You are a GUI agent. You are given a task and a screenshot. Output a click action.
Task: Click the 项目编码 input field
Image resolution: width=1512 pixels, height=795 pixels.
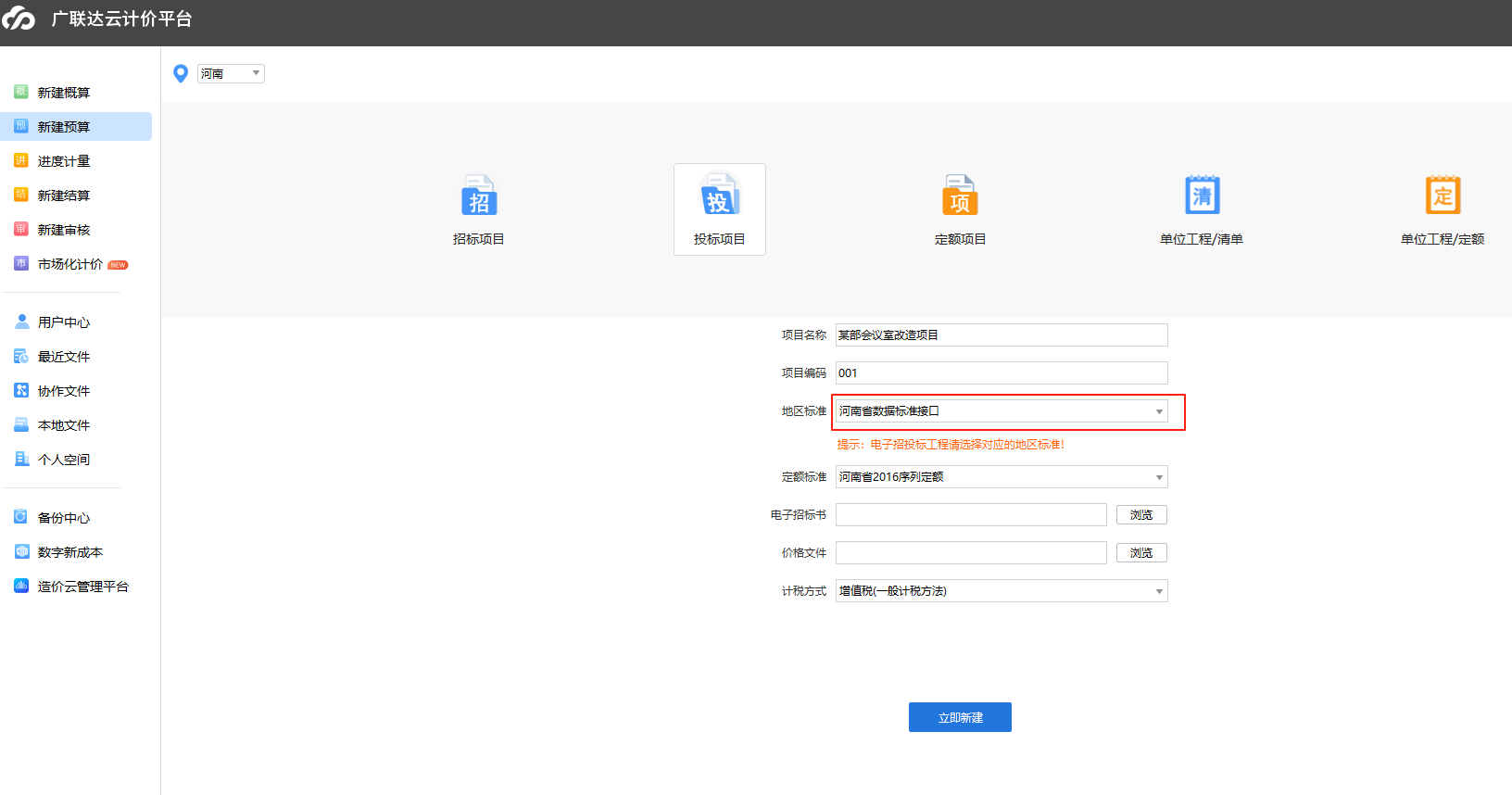click(1002, 373)
